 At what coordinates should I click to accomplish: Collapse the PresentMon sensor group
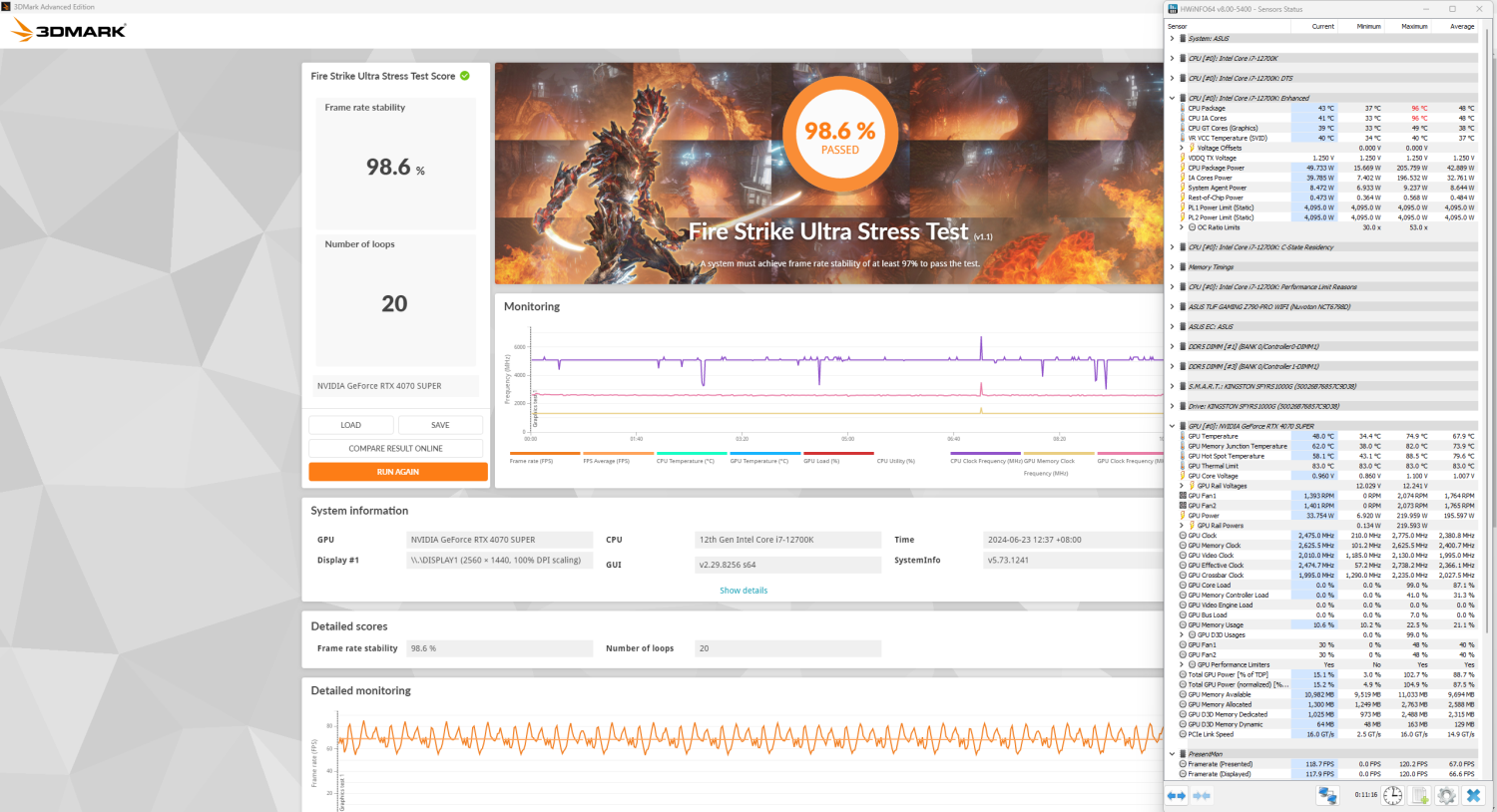pyautogui.click(x=1172, y=754)
